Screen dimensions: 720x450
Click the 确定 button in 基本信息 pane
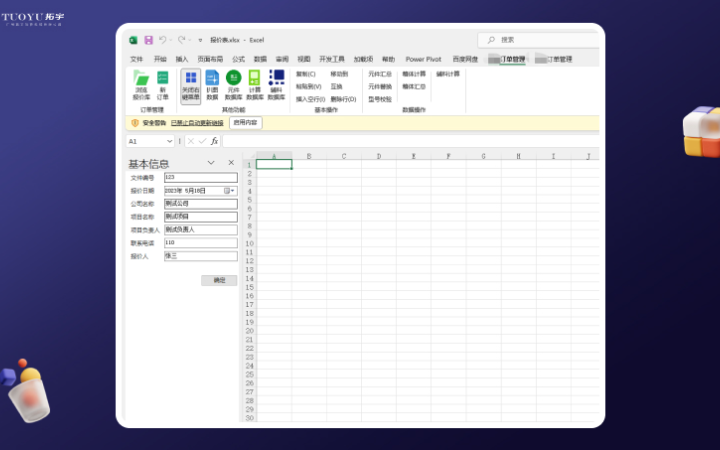(x=219, y=280)
